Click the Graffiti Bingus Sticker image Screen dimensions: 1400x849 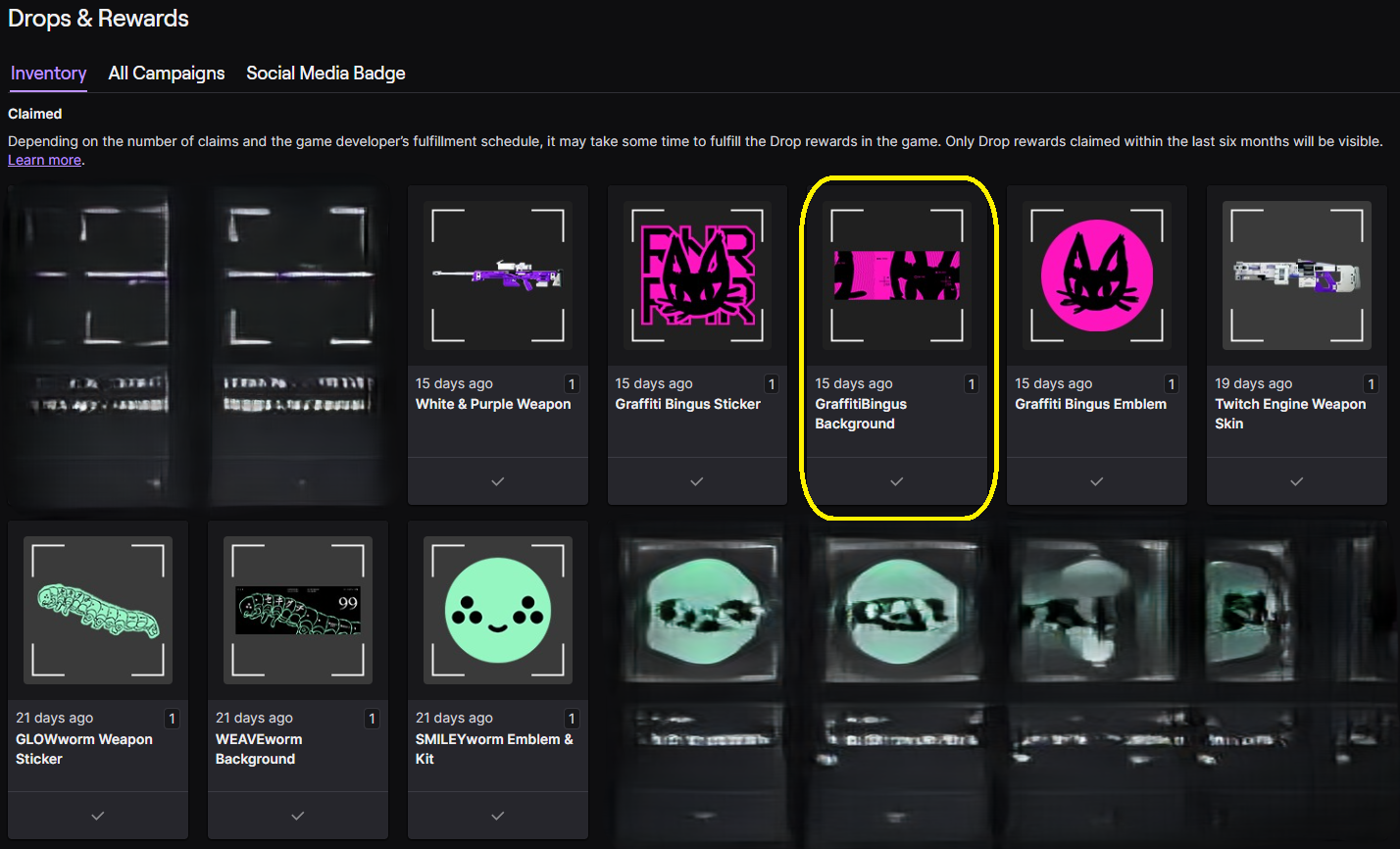pos(697,275)
